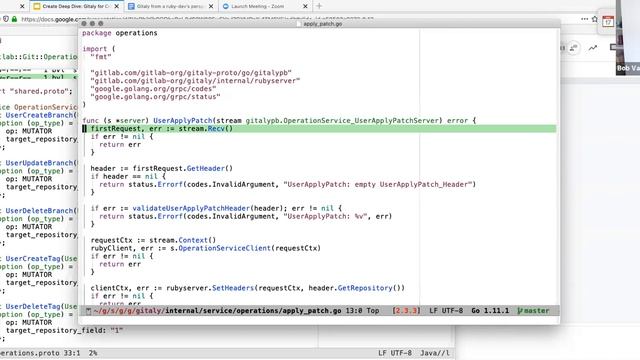This screenshot has width=640, height=360.
Task: Click the highlighted 'firstRequest, err := stream.Recv()' line
Action: 319,129
